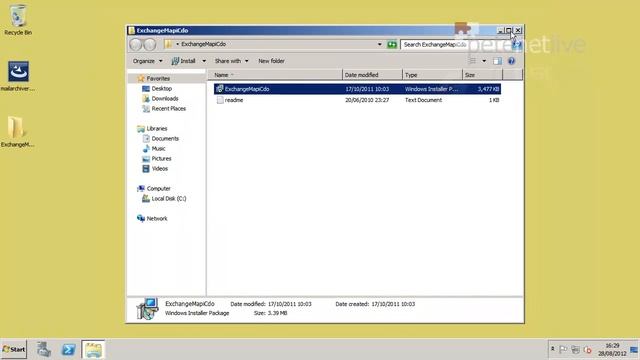Open Downloads in navigation pane
Image resolution: width=640 pixels, height=360 pixels.
164,98
